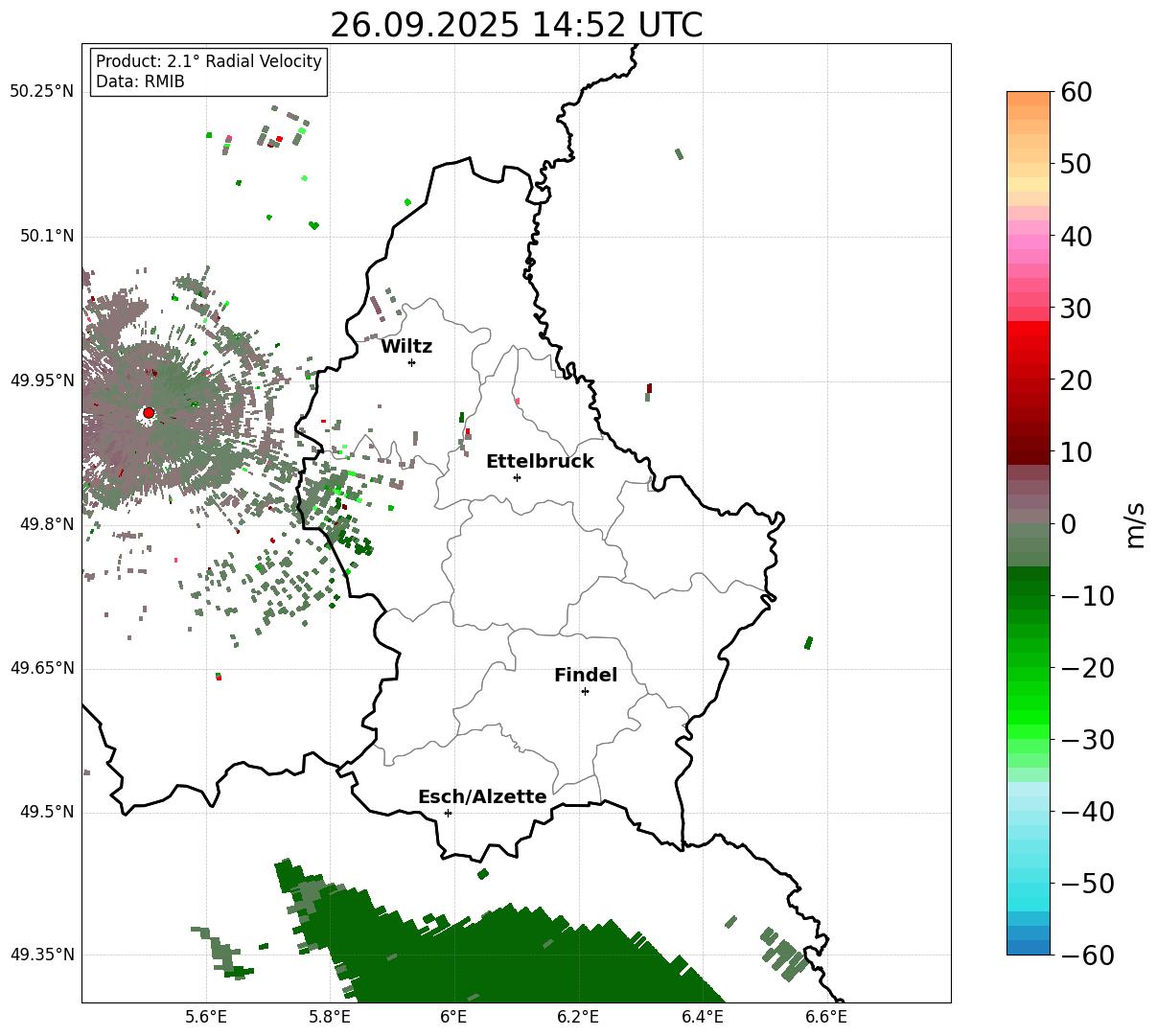This screenshot has width=1157, height=1036.
Task: Click the 50.1°N latitude label
Action: [47, 236]
